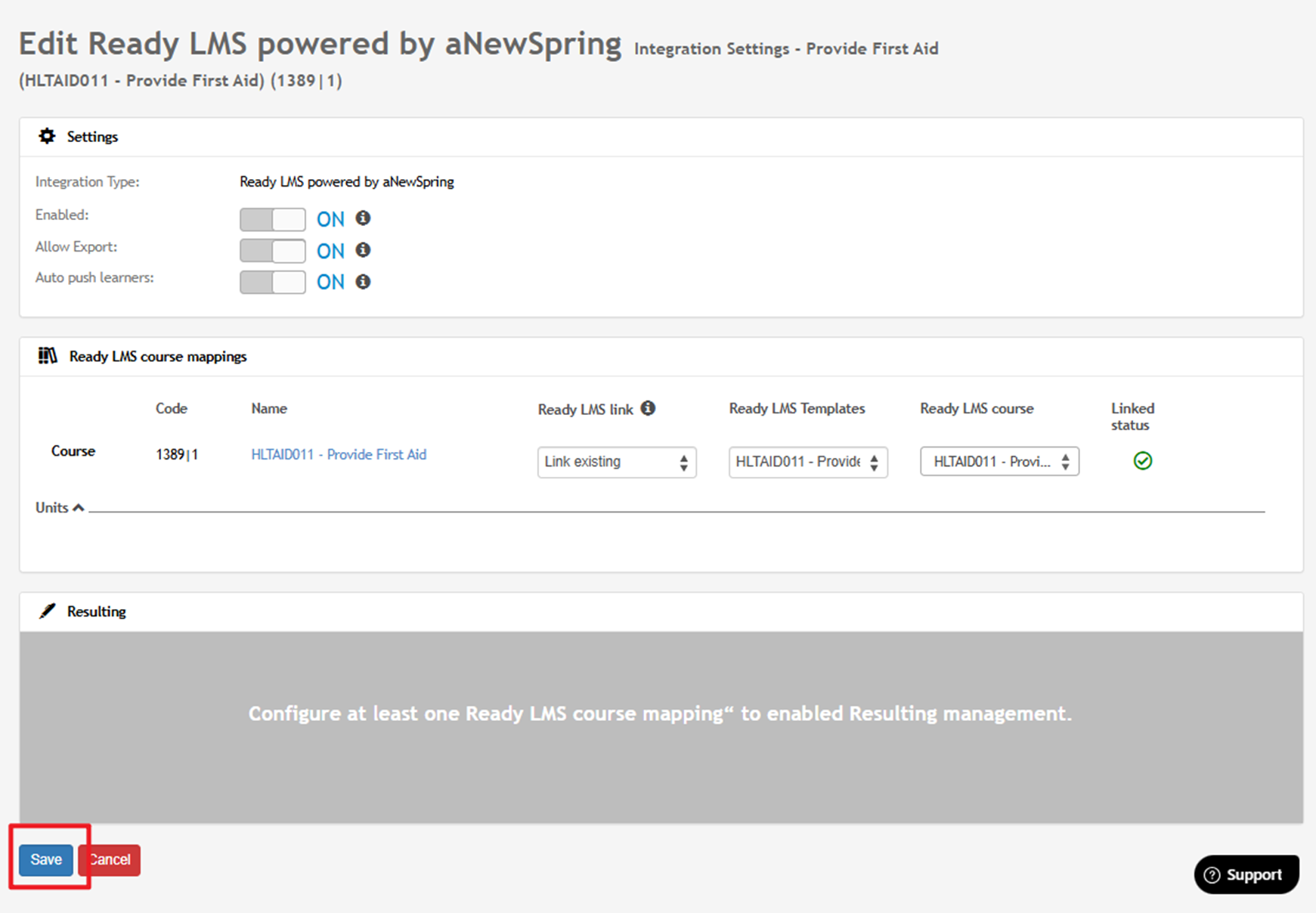Screen dimensions: 1316x913
Task: Save the integration settings
Action: (x=46, y=860)
